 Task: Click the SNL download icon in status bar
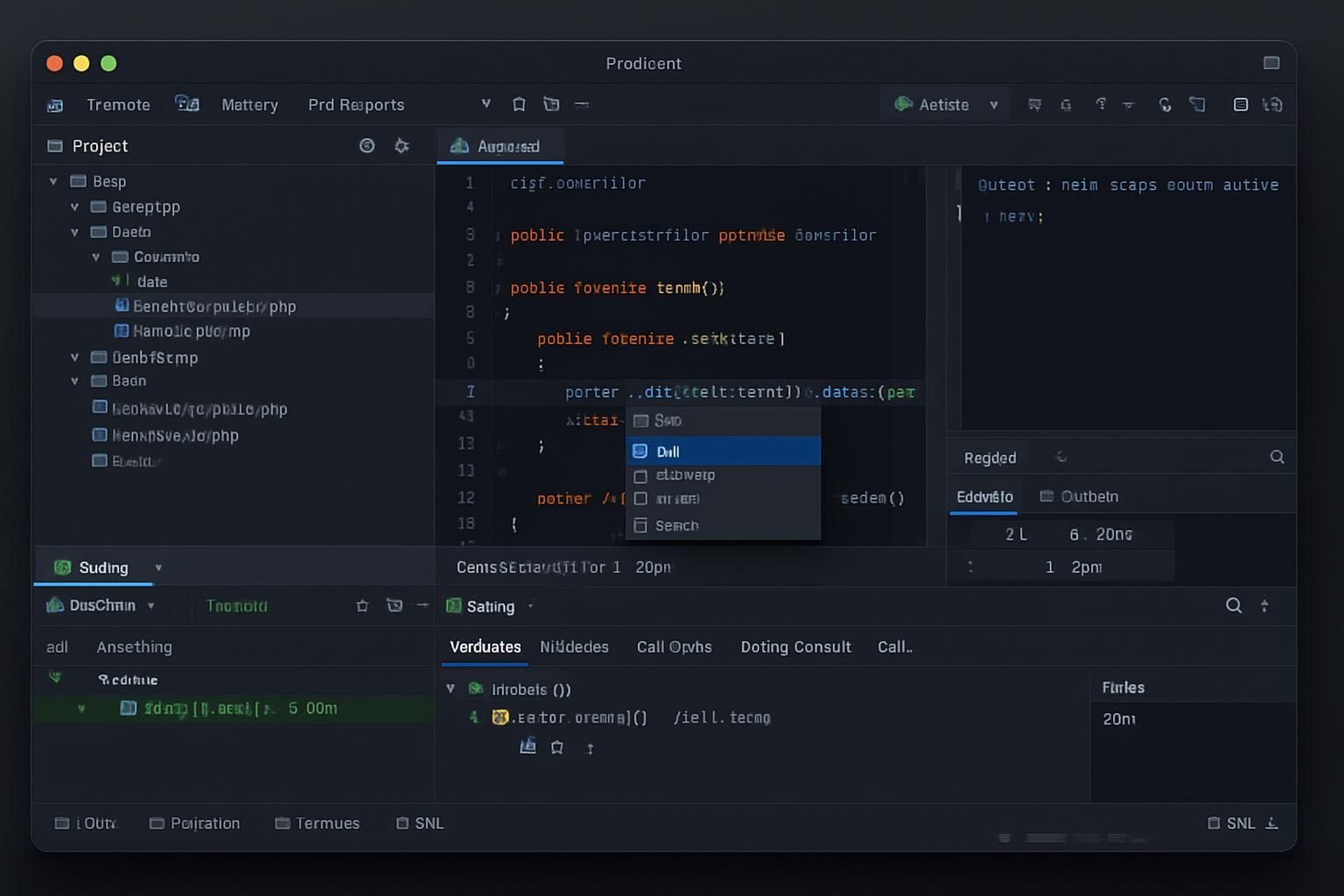click(x=1272, y=823)
